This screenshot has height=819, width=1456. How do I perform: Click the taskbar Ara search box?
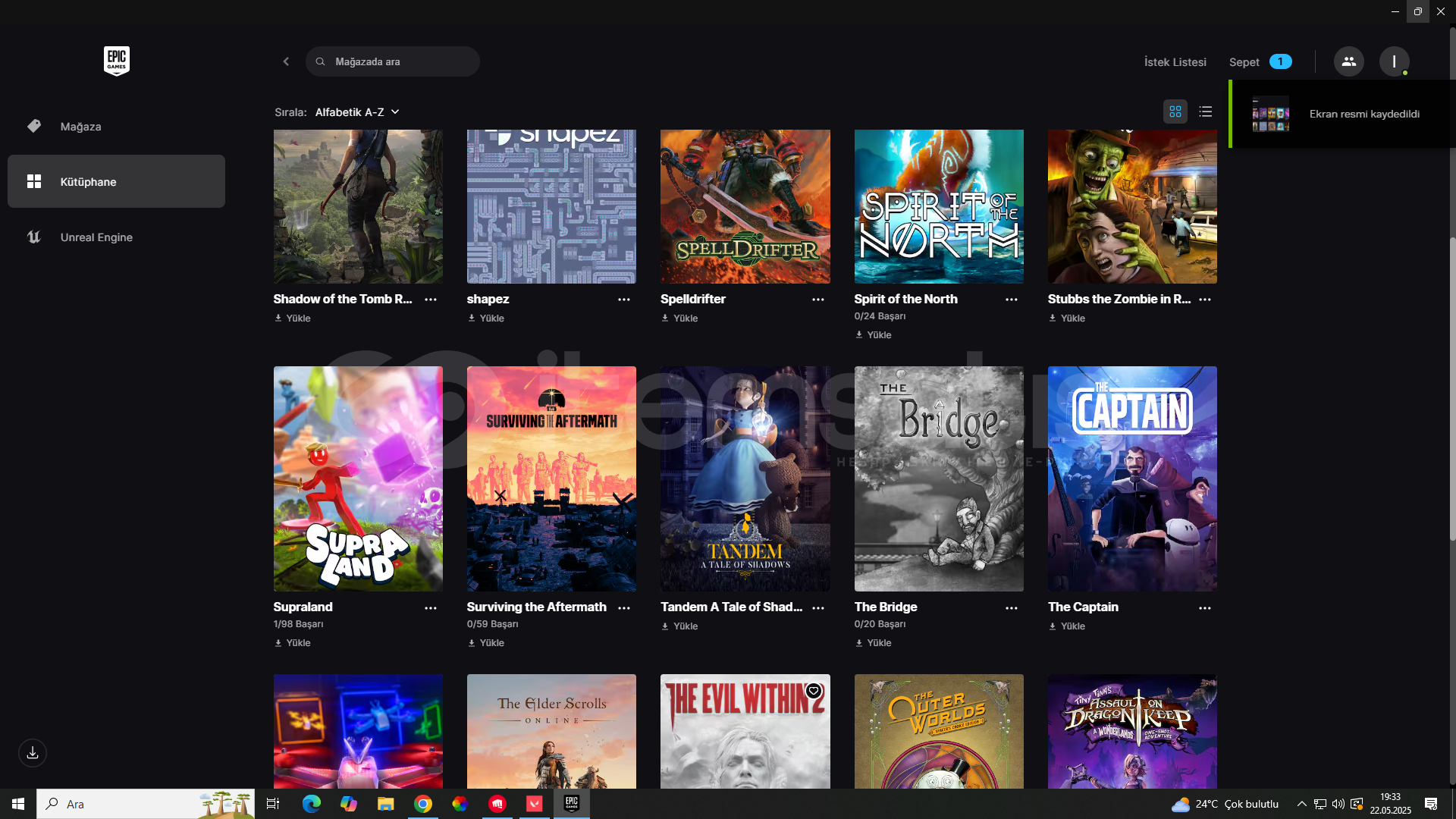146,804
